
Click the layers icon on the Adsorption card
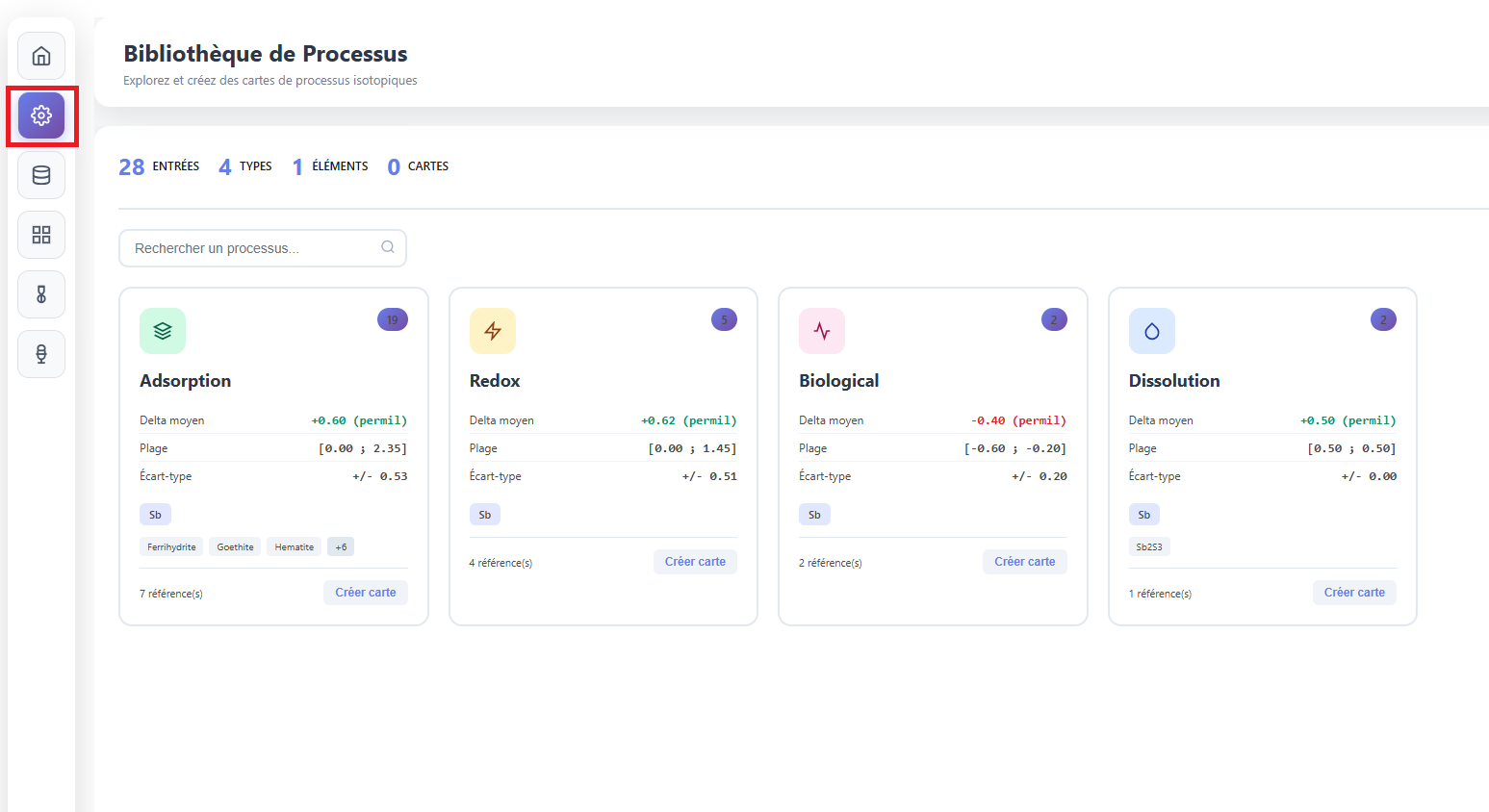(162, 330)
